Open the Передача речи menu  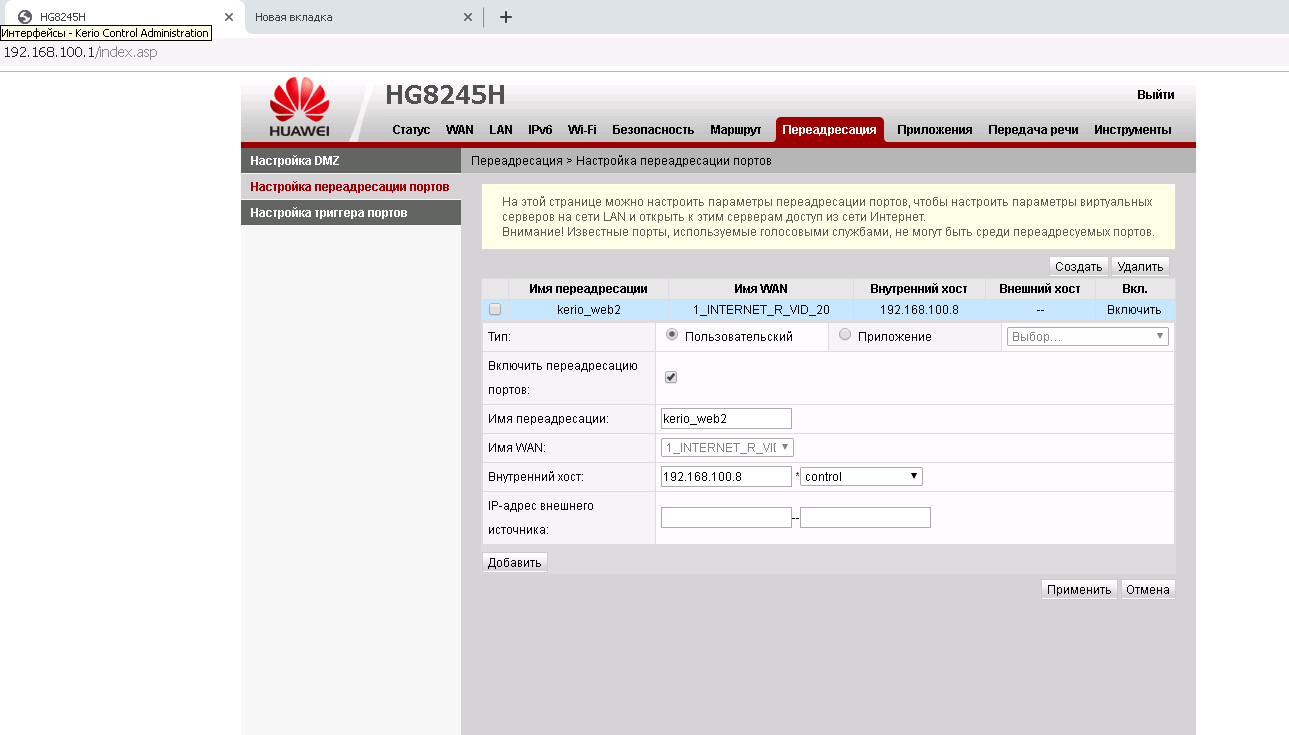click(1033, 130)
